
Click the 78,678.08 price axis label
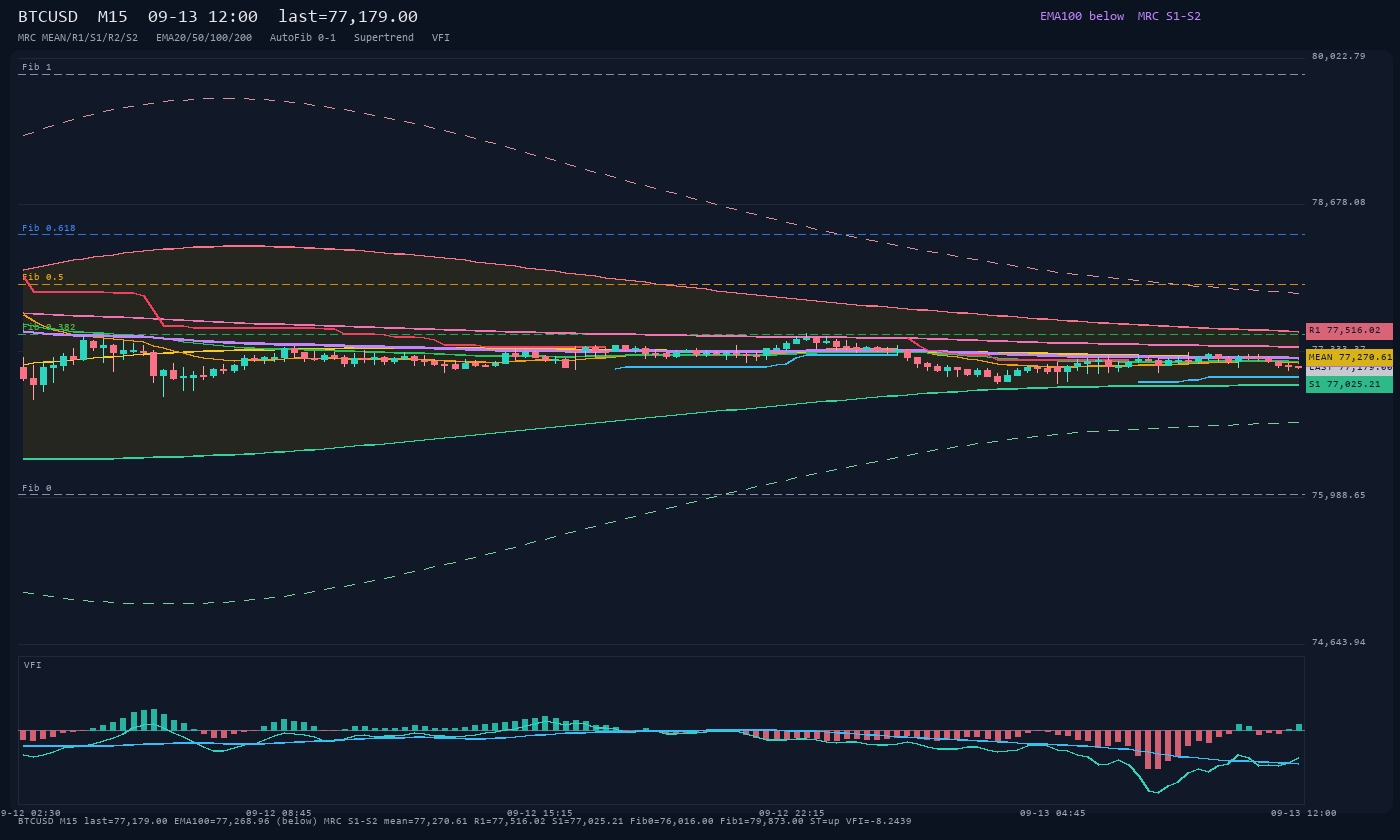pos(1338,202)
